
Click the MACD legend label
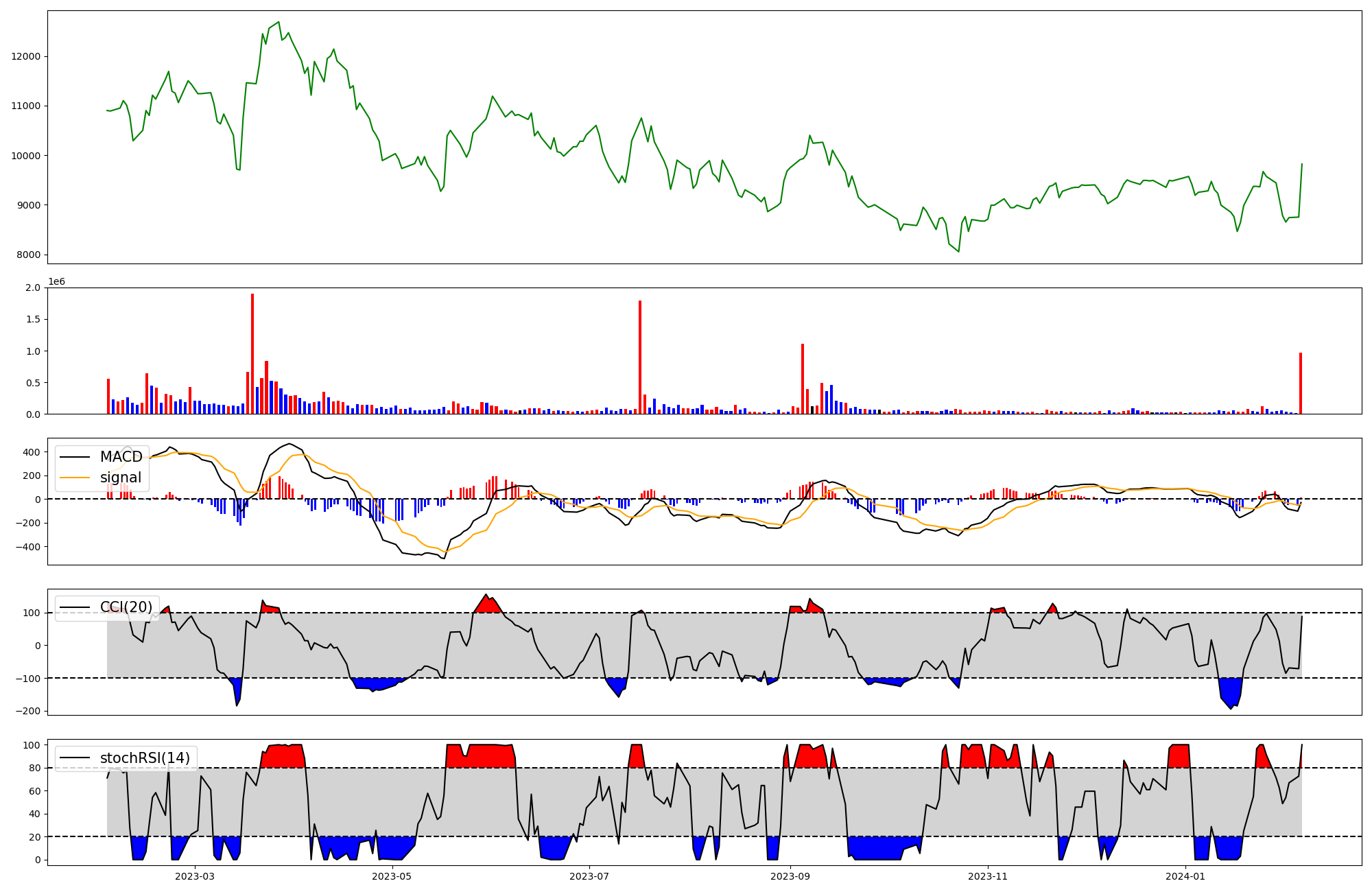pos(121,457)
